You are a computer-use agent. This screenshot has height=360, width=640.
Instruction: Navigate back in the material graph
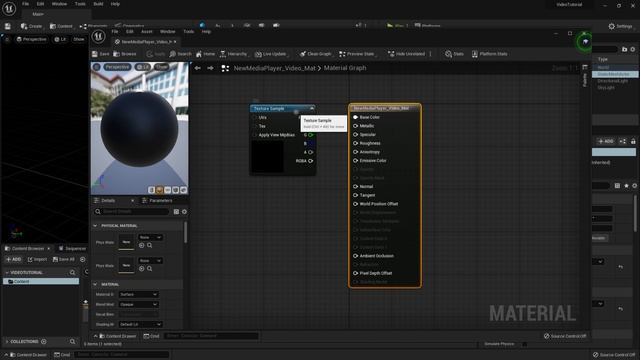(198, 68)
